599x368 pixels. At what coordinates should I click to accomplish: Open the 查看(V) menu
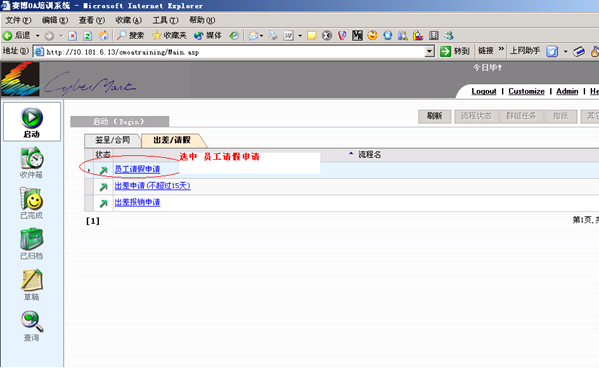(x=92, y=20)
